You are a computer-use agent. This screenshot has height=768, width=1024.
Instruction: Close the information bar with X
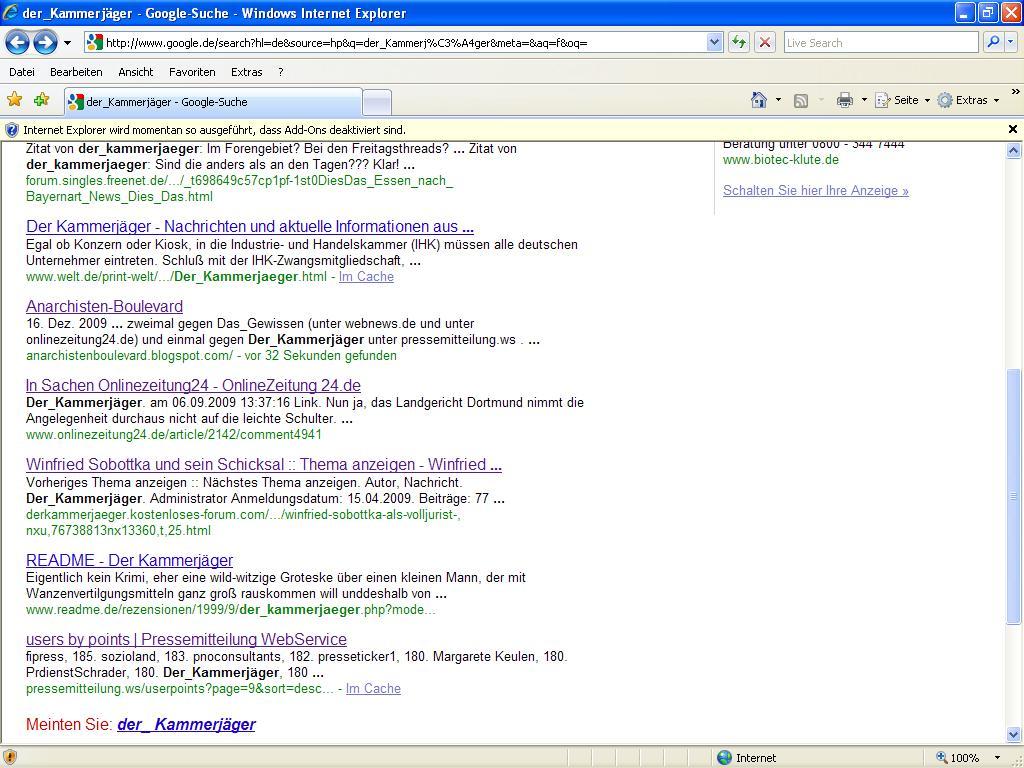pyautogui.click(x=1013, y=129)
